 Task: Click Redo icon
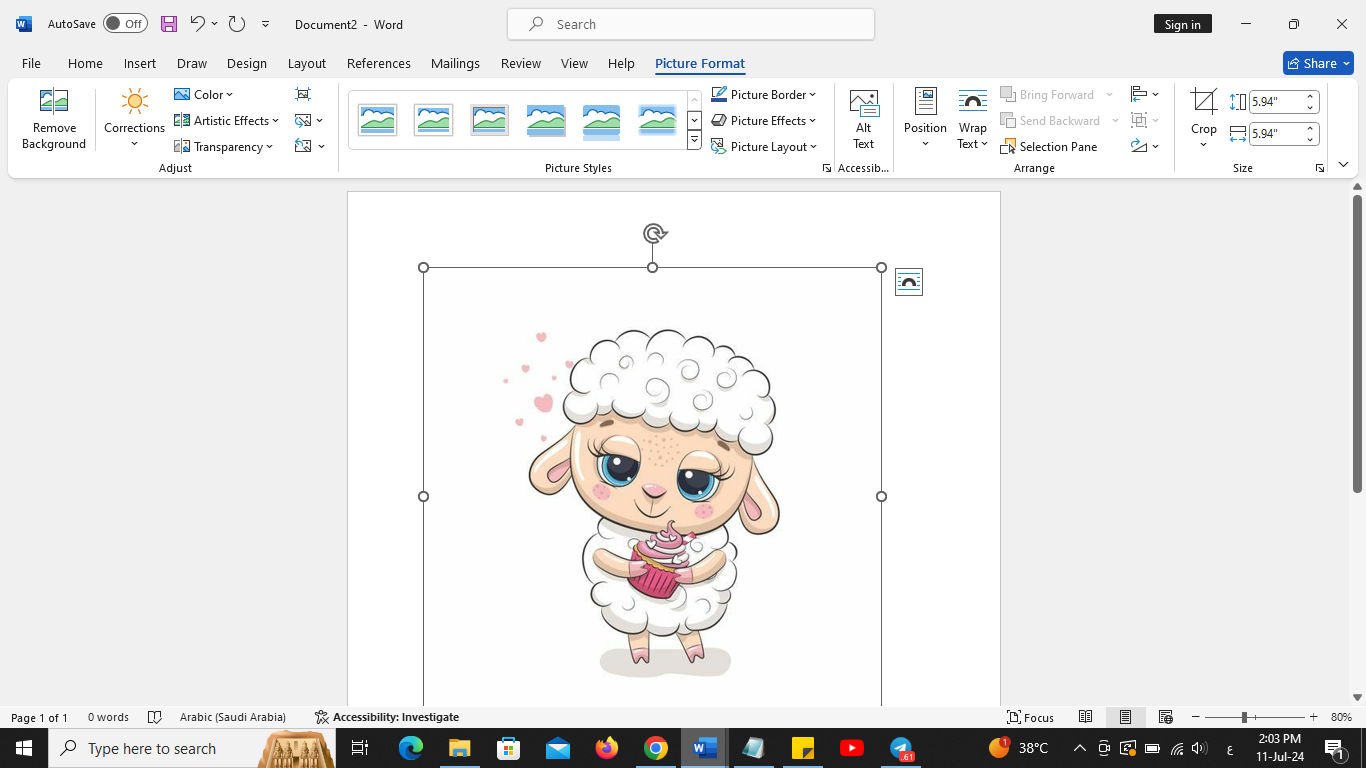point(237,24)
